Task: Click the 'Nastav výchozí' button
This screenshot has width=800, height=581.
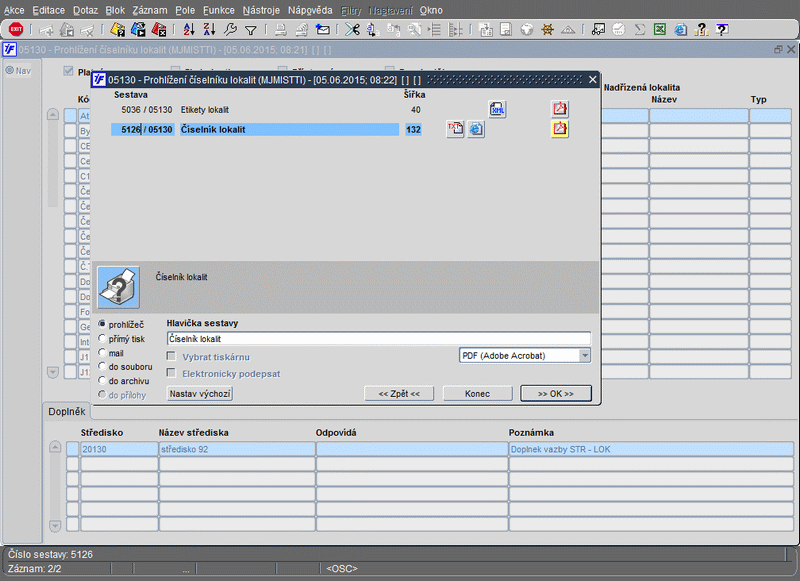Action: click(x=200, y=393)
